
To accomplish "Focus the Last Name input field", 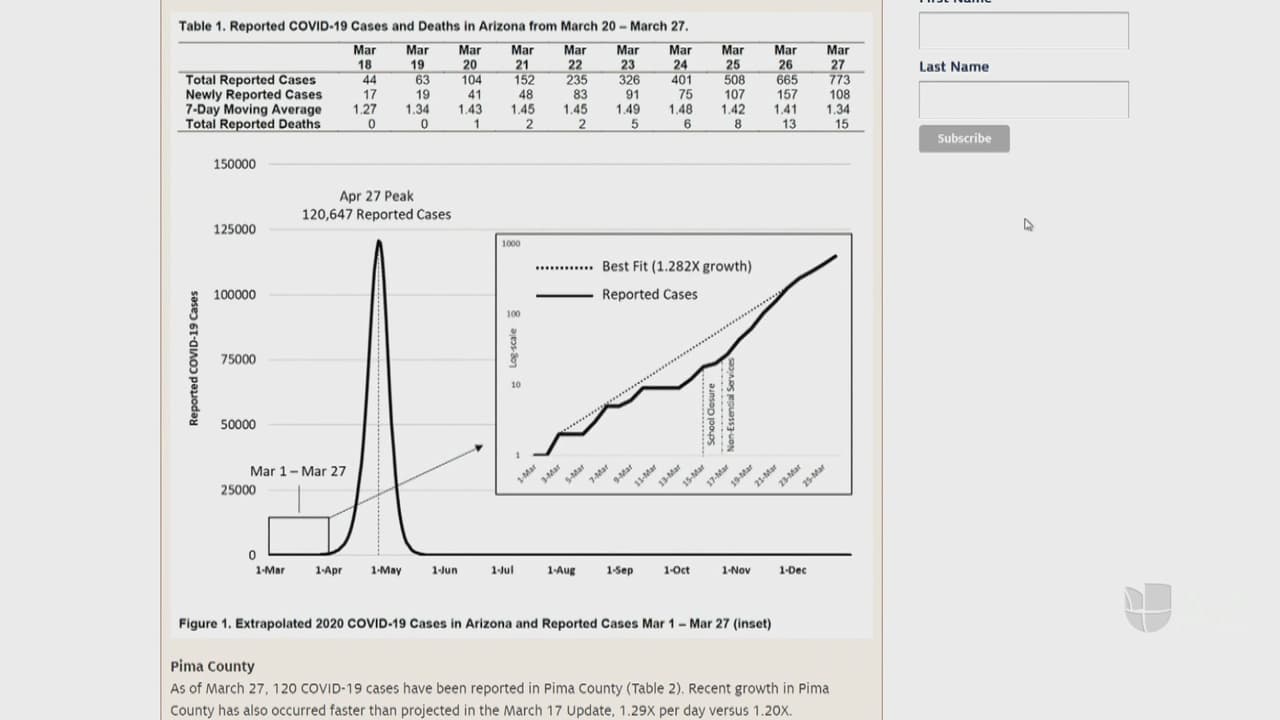I will [1023, 100].
